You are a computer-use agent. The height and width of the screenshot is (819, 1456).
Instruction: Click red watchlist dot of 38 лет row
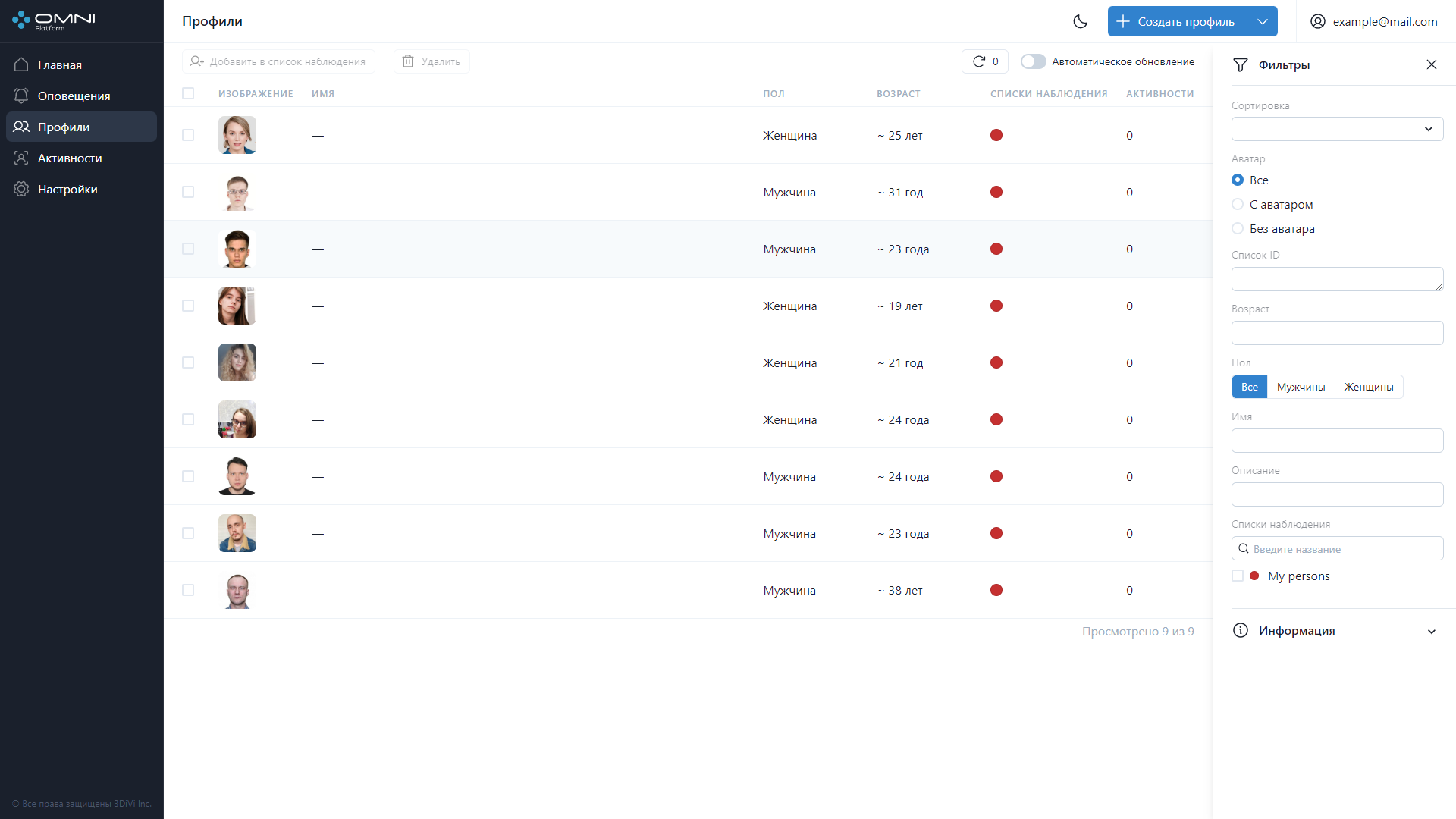pos(996,590)
